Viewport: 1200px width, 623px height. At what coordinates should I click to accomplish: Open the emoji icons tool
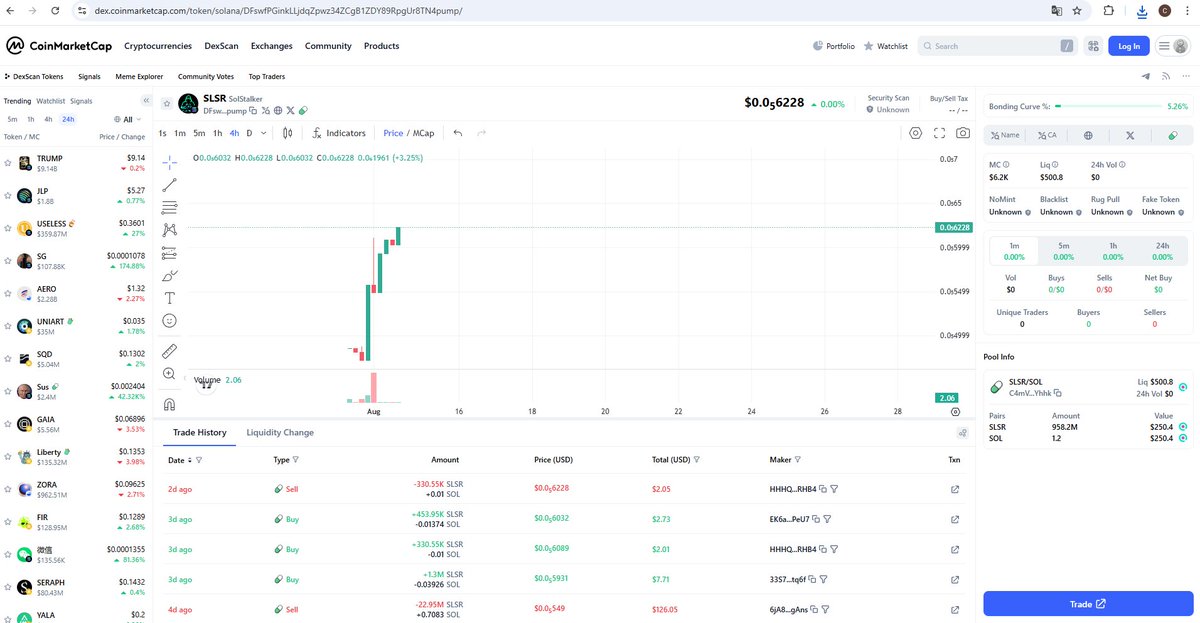pyautogui.click(x=169, y=321)
